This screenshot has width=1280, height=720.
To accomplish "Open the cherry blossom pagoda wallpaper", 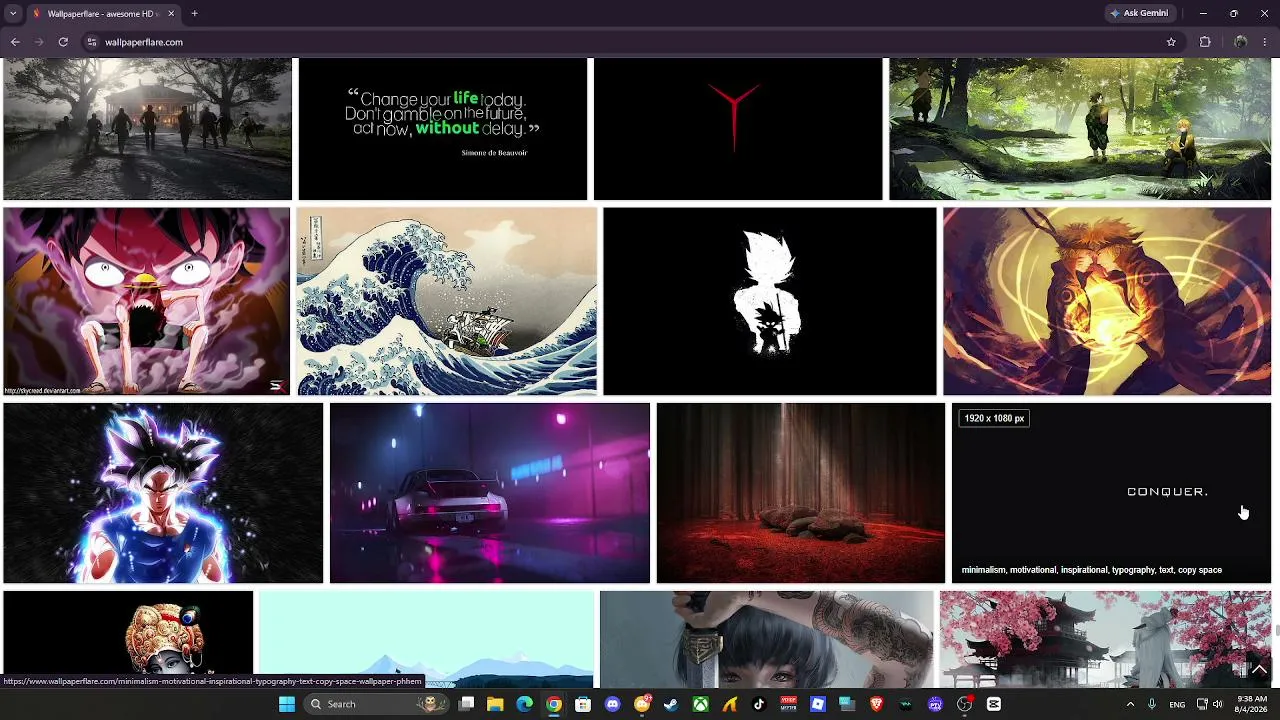I will tap(1105, 639).
